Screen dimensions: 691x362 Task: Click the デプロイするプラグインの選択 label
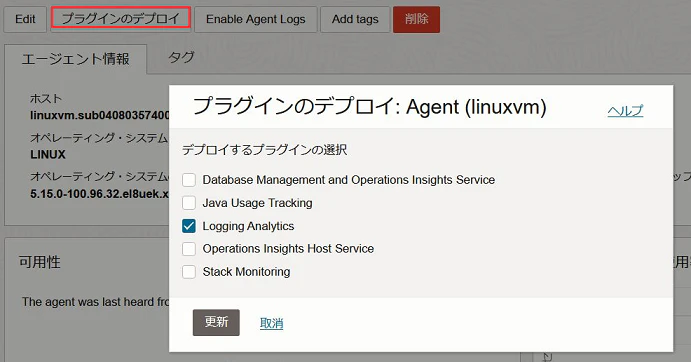tap(265, 150)
